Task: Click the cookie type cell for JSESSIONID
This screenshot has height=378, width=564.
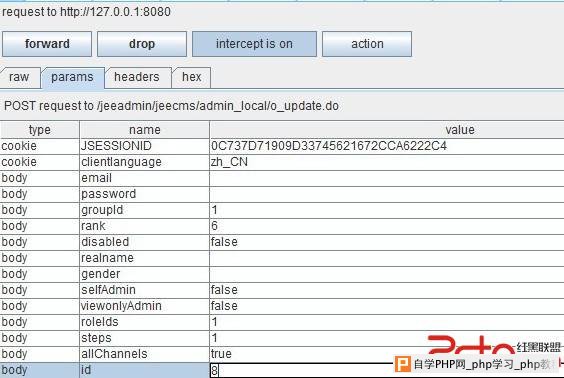Action: click(x=40, y=146)
